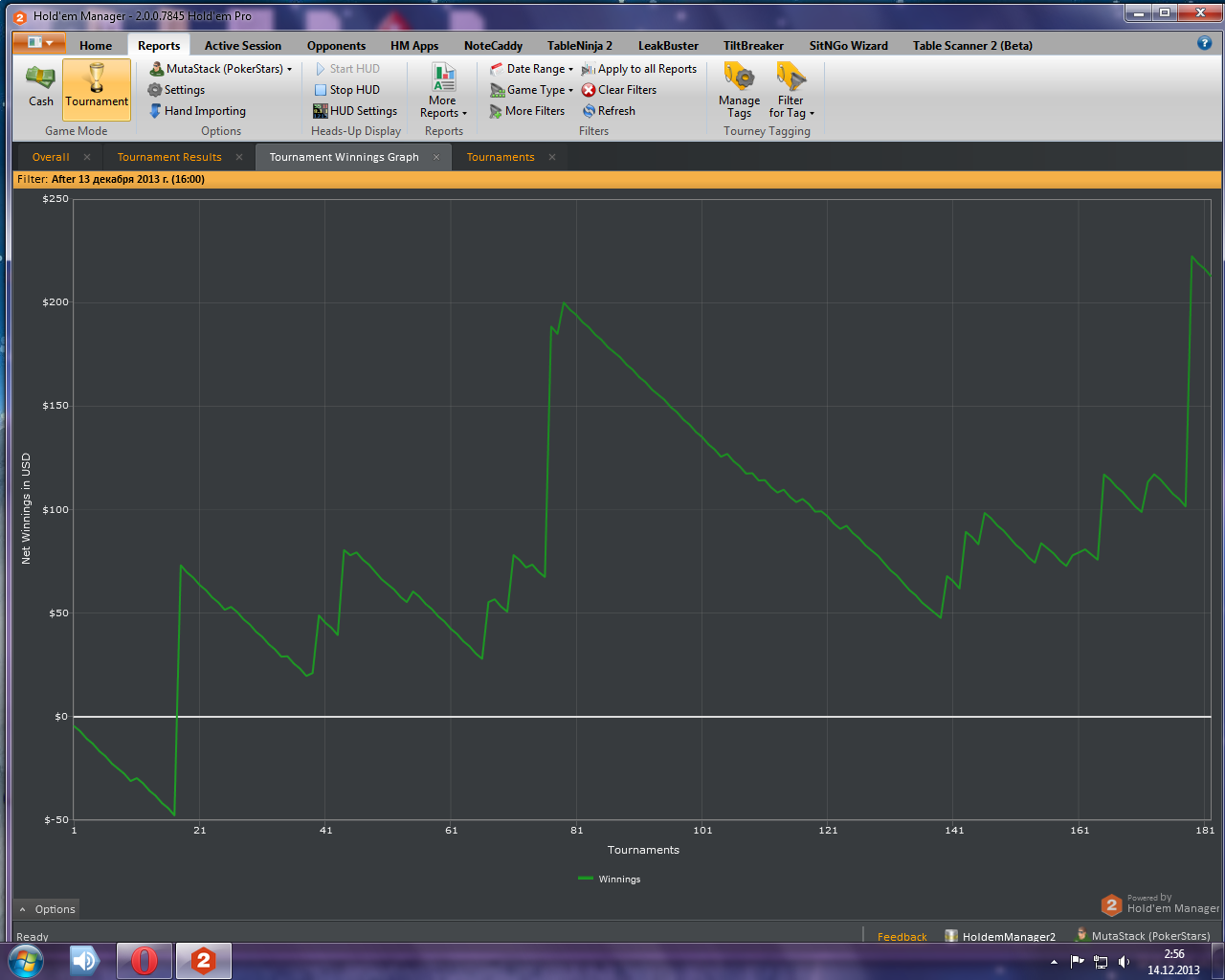
Task: Open Opponents tab
Action: click(336, 45)
